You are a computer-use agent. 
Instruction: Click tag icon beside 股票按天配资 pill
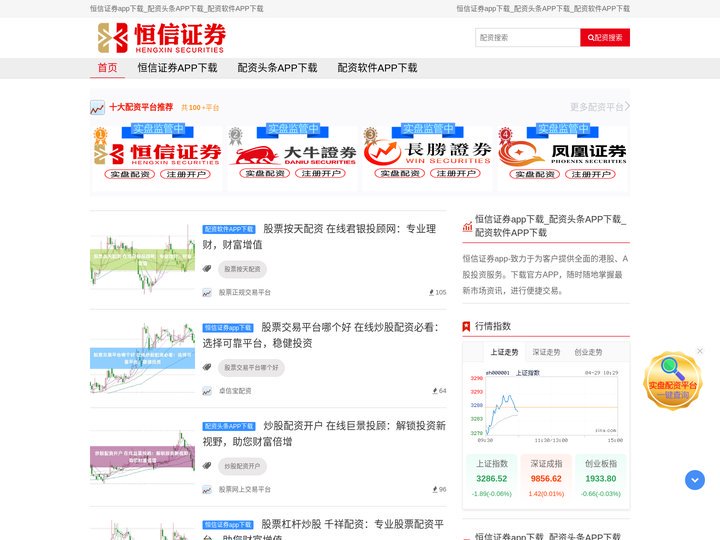207,269
